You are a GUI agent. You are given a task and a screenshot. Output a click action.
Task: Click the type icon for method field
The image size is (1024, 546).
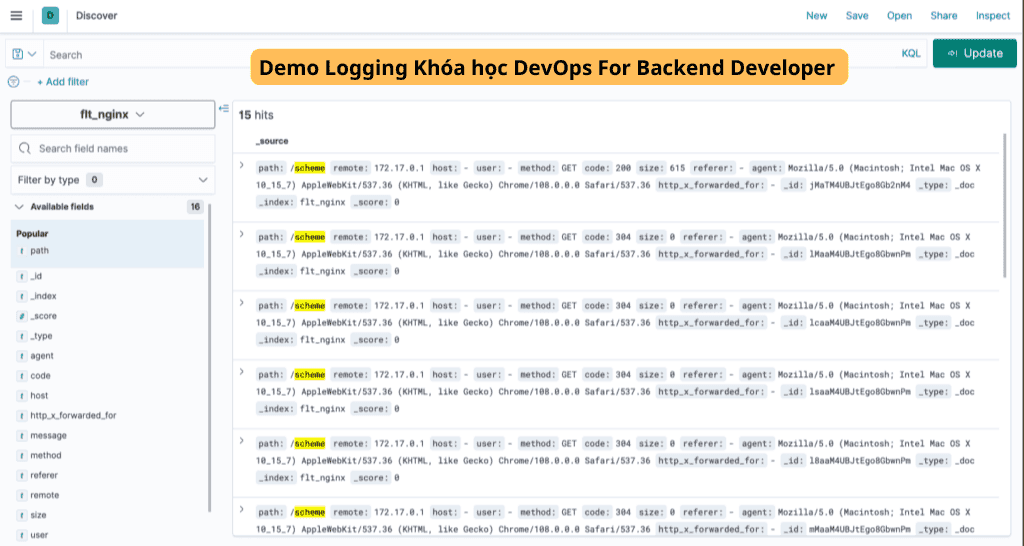22,455
